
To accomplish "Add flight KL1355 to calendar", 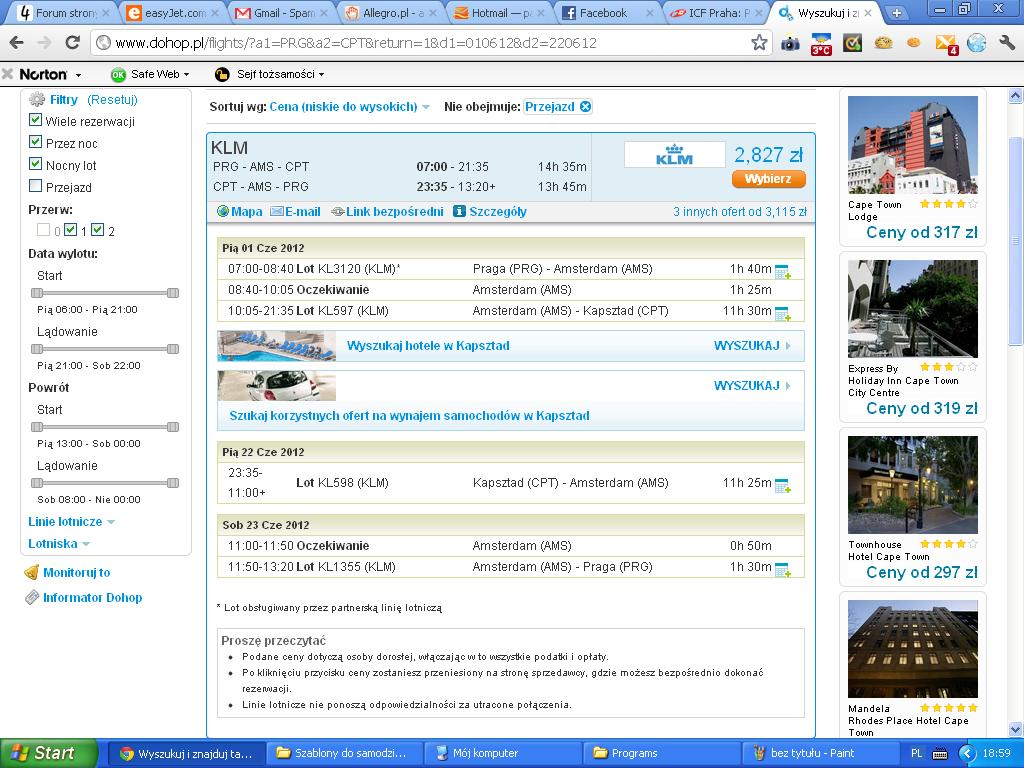I will [782, 570].
